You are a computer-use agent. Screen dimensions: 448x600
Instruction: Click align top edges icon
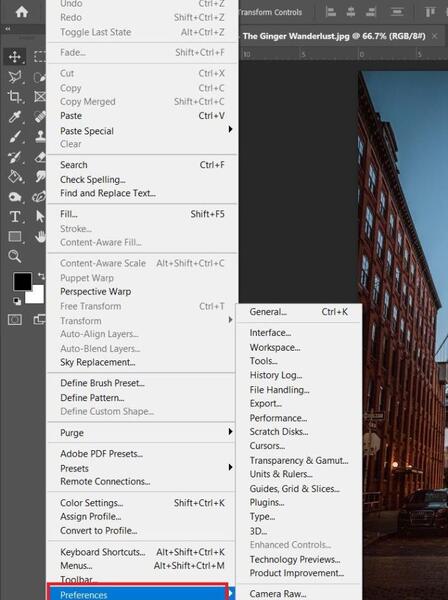[x=430, y=12]
